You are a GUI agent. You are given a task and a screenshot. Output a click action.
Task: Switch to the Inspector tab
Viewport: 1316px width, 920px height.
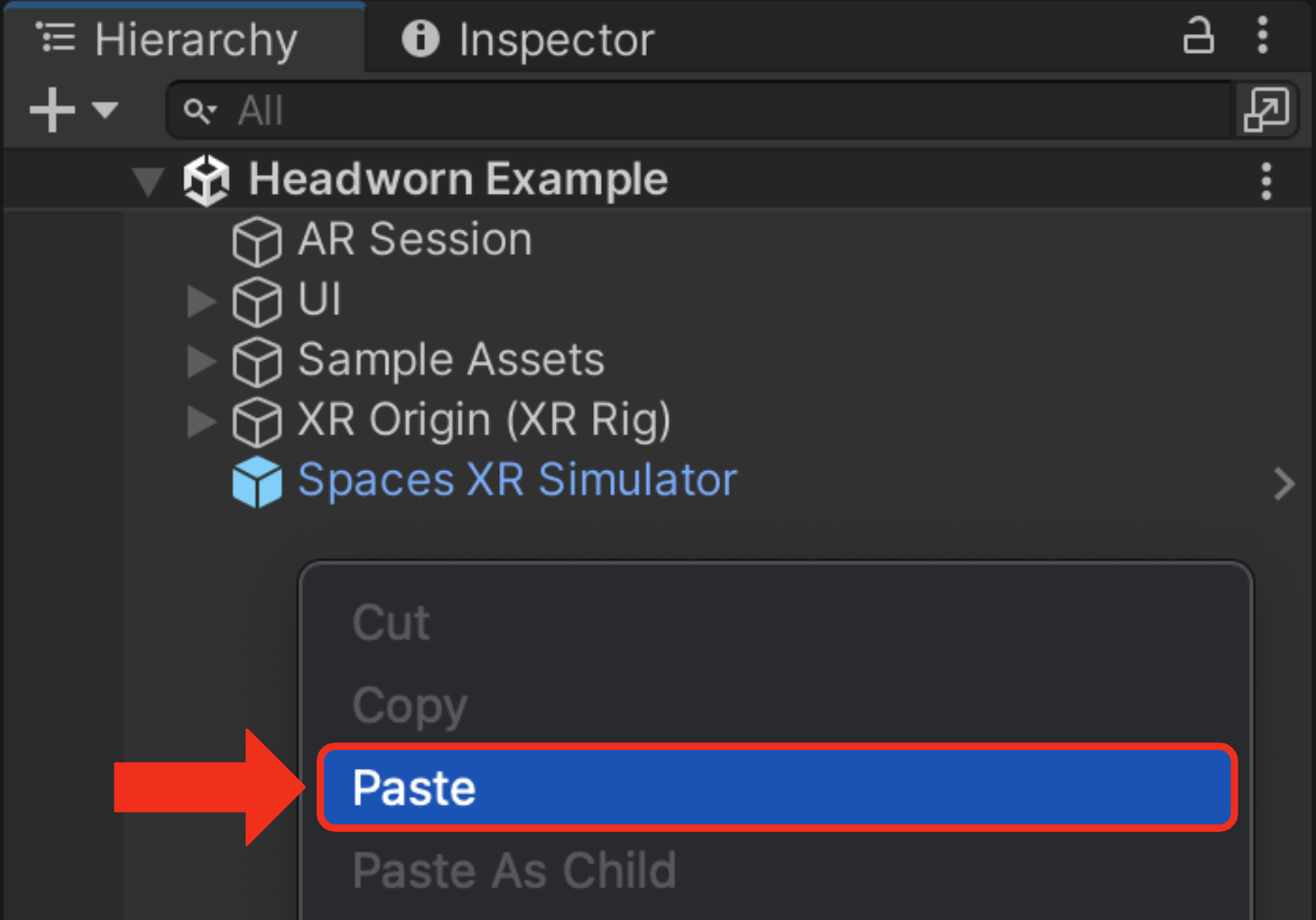coord(527,39)
